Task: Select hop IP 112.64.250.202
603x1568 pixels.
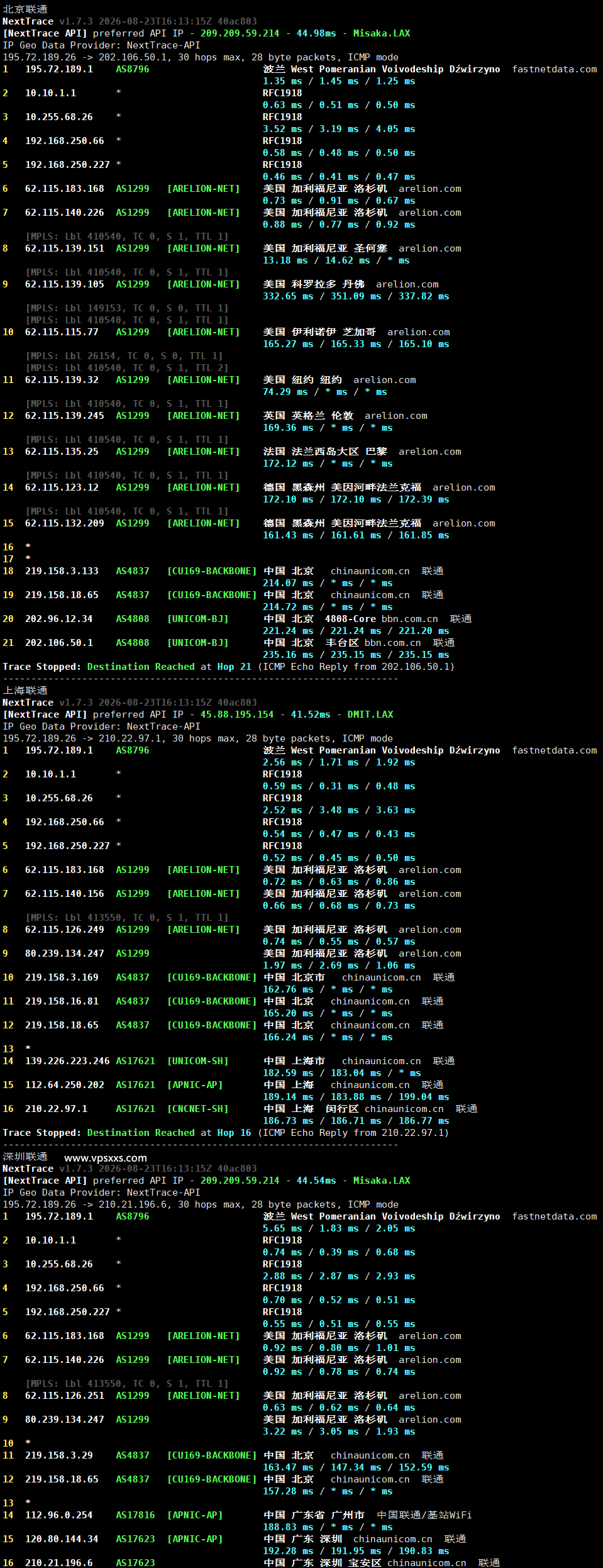Action: (x=65, y=1085)
